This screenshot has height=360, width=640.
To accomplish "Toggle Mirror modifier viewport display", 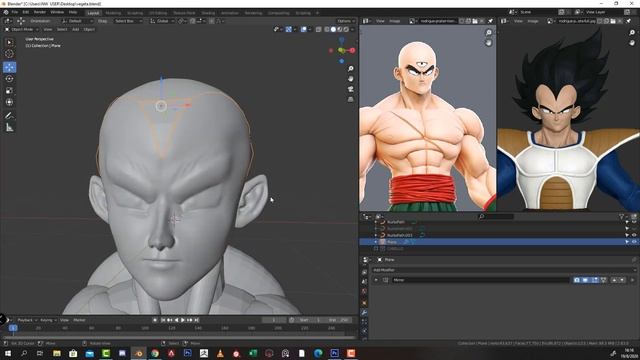I will click(x=585, y=280).
